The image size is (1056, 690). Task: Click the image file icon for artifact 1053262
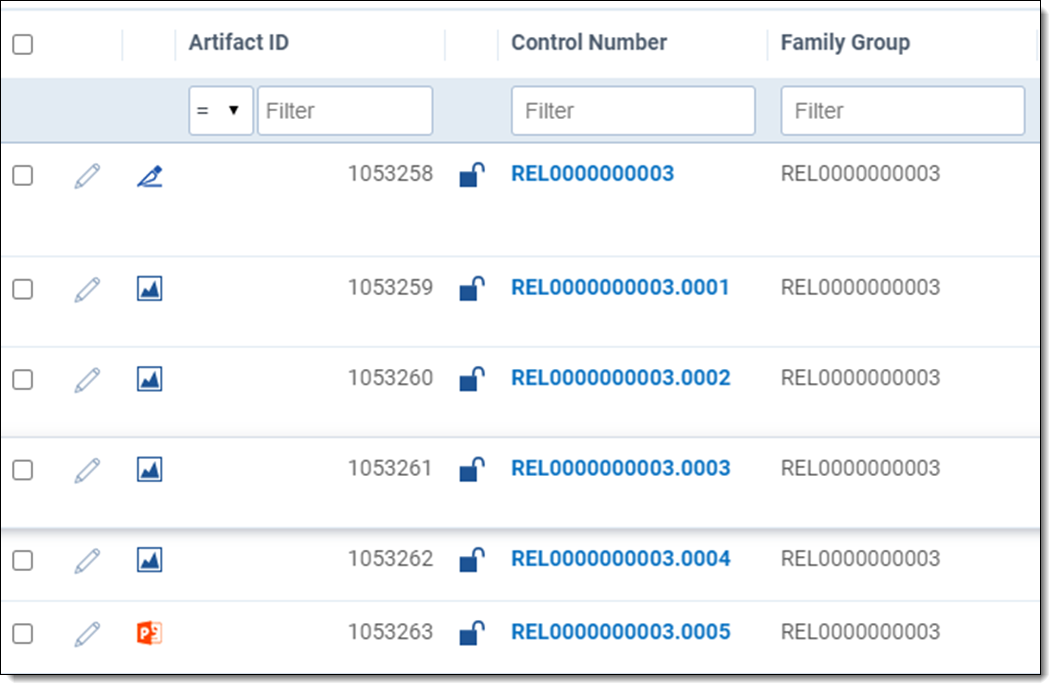[149, 560]
